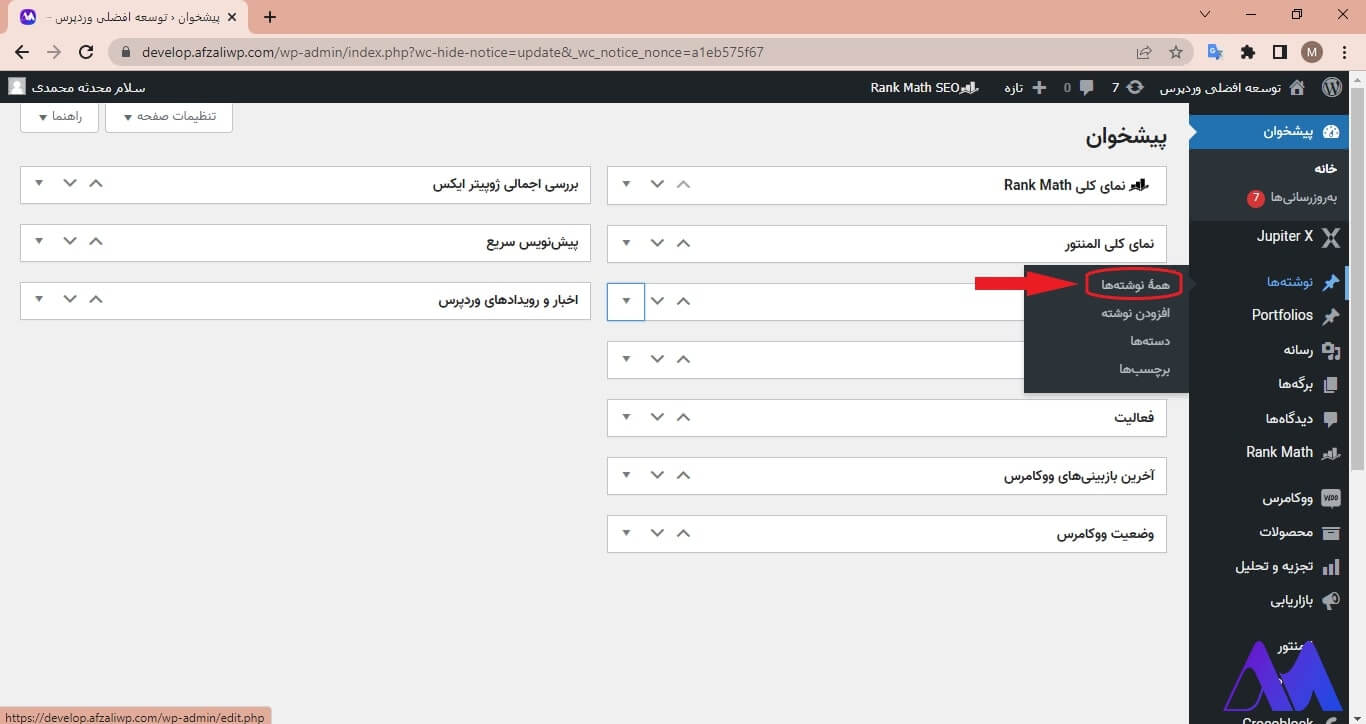The width and height of the screenshot is (1366, 724).
Task: Open the خانه submenu item
Action: tap(1325, 168)
